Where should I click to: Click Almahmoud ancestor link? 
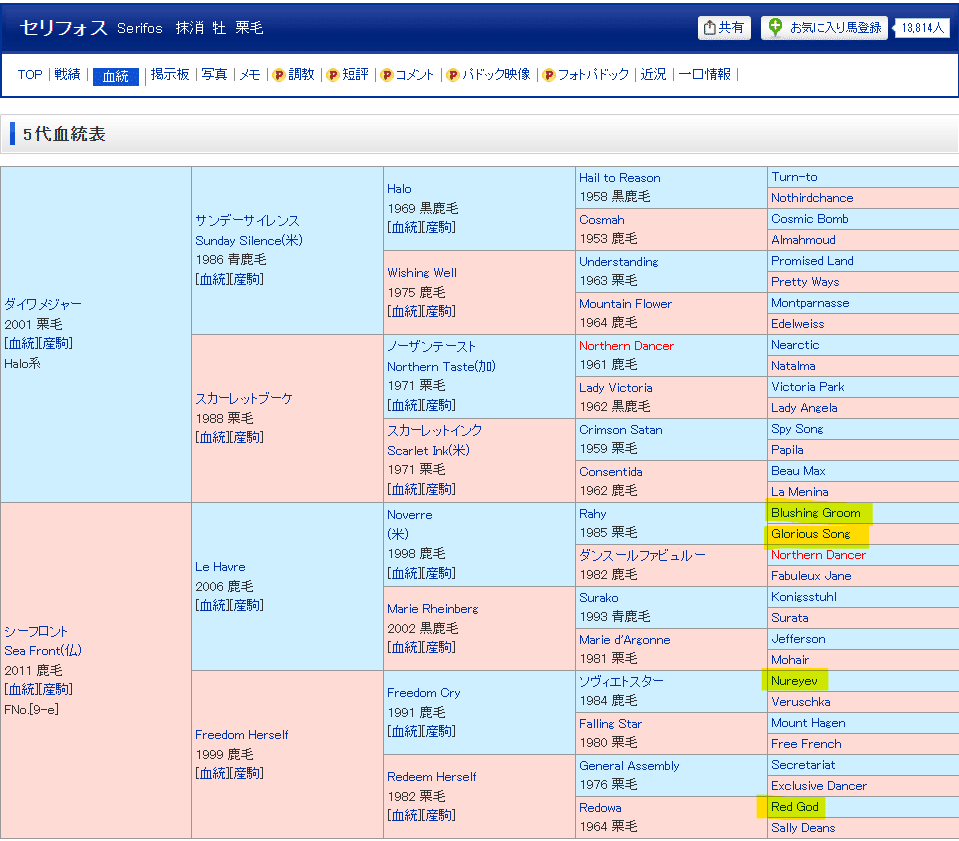point(803,240)
